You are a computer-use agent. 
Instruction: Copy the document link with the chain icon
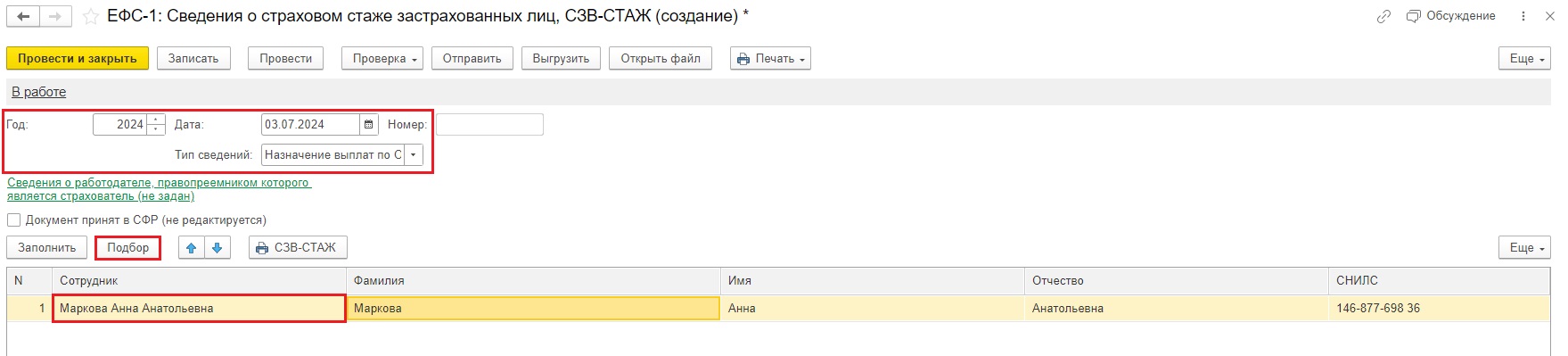1383,16
